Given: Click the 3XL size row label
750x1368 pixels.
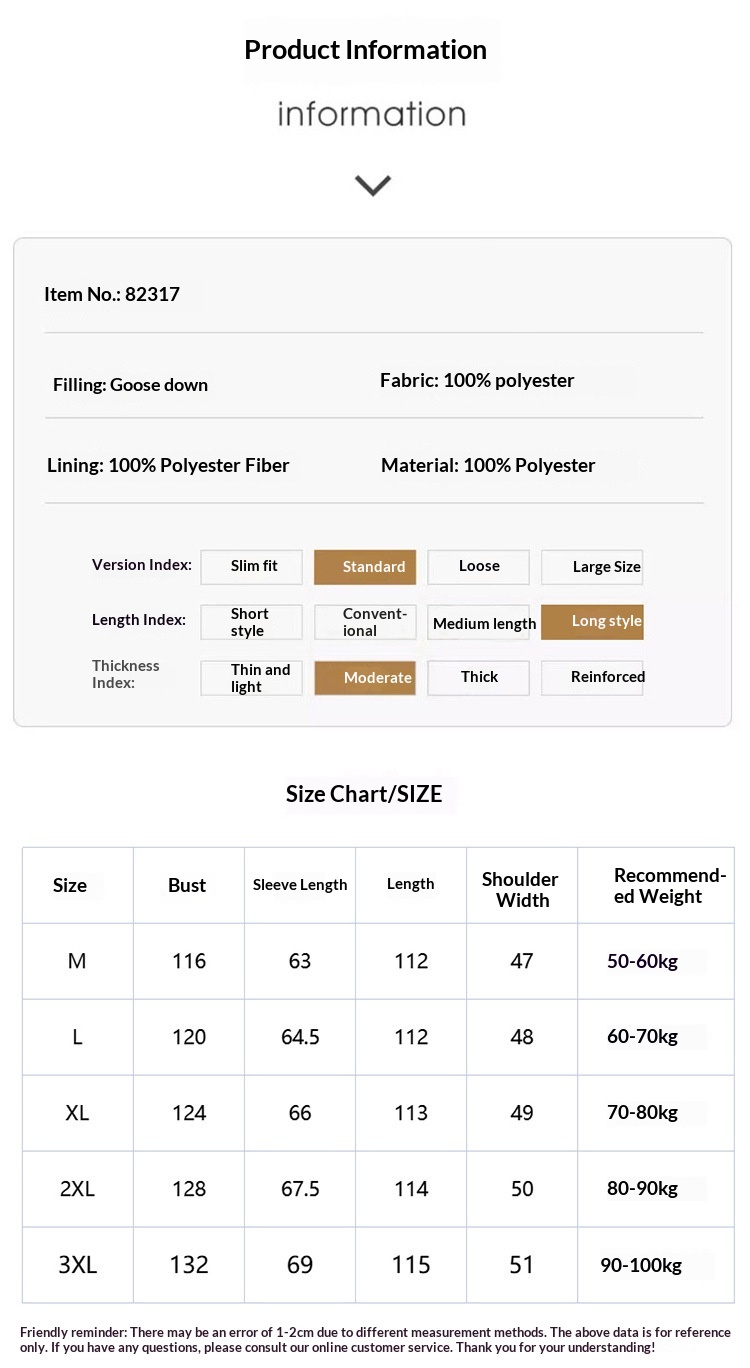Looking at the screenshot, I should (77, 1265).
